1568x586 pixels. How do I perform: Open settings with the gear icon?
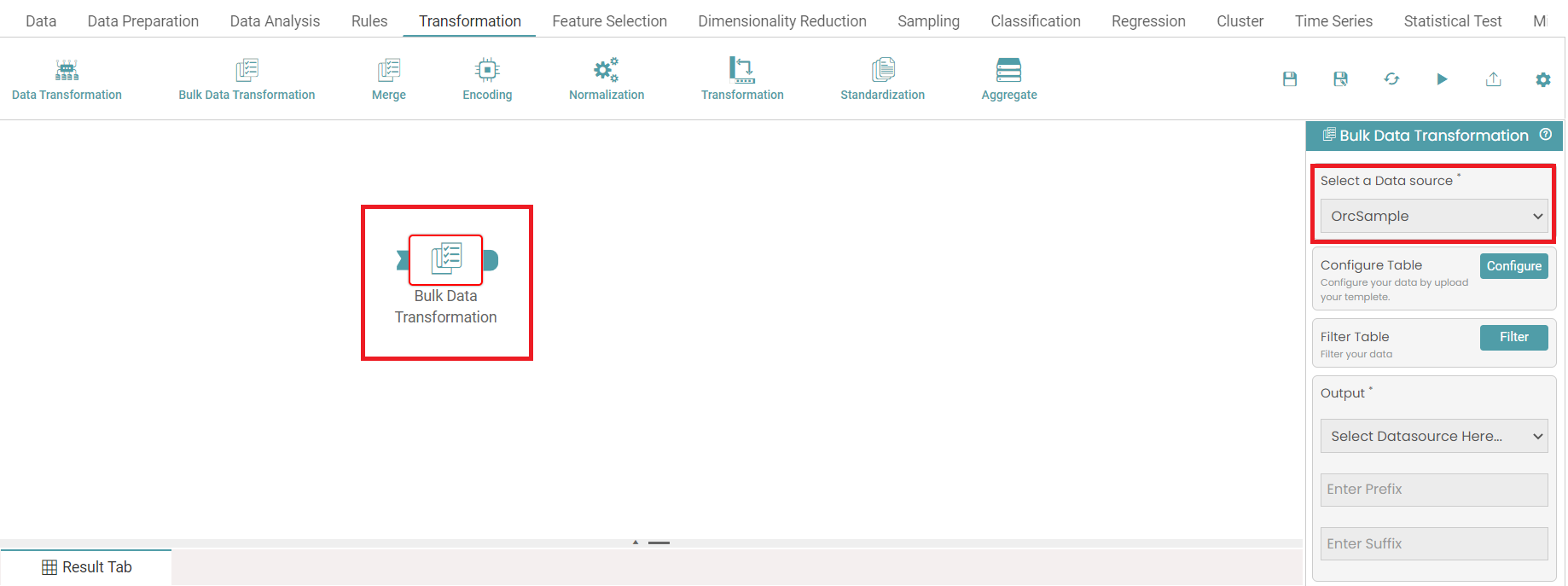(1542, 79)
